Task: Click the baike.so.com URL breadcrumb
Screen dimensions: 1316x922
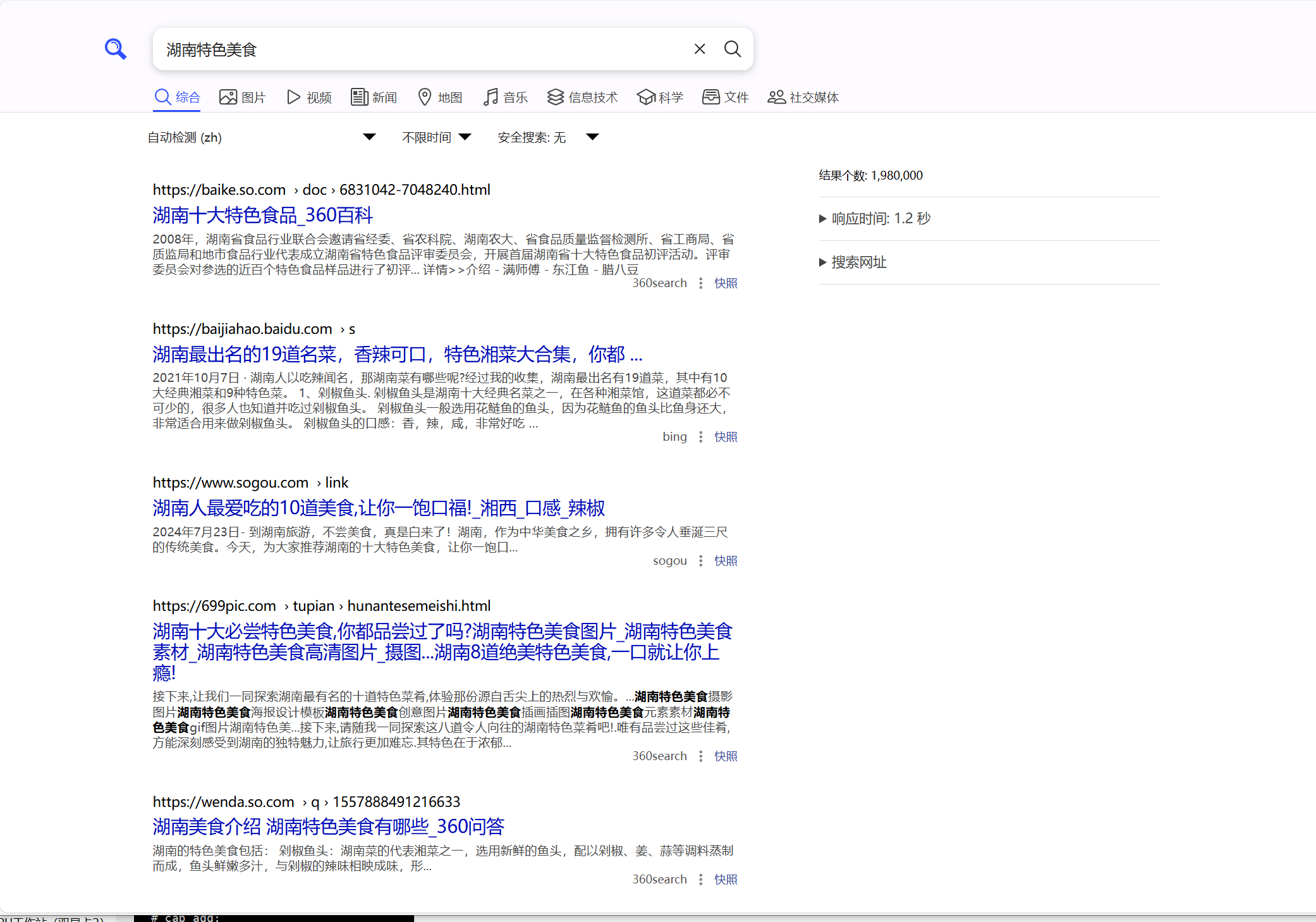Action: (x=322, y=190)
